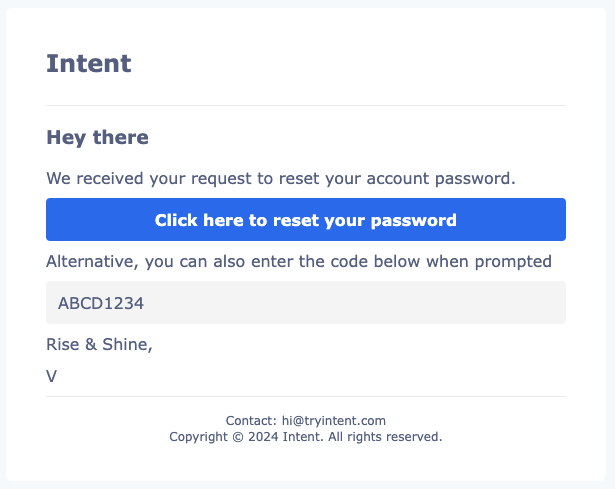Screen dimensions: 615x489
Task: Click the gray code box area
Action: (306, 302)
